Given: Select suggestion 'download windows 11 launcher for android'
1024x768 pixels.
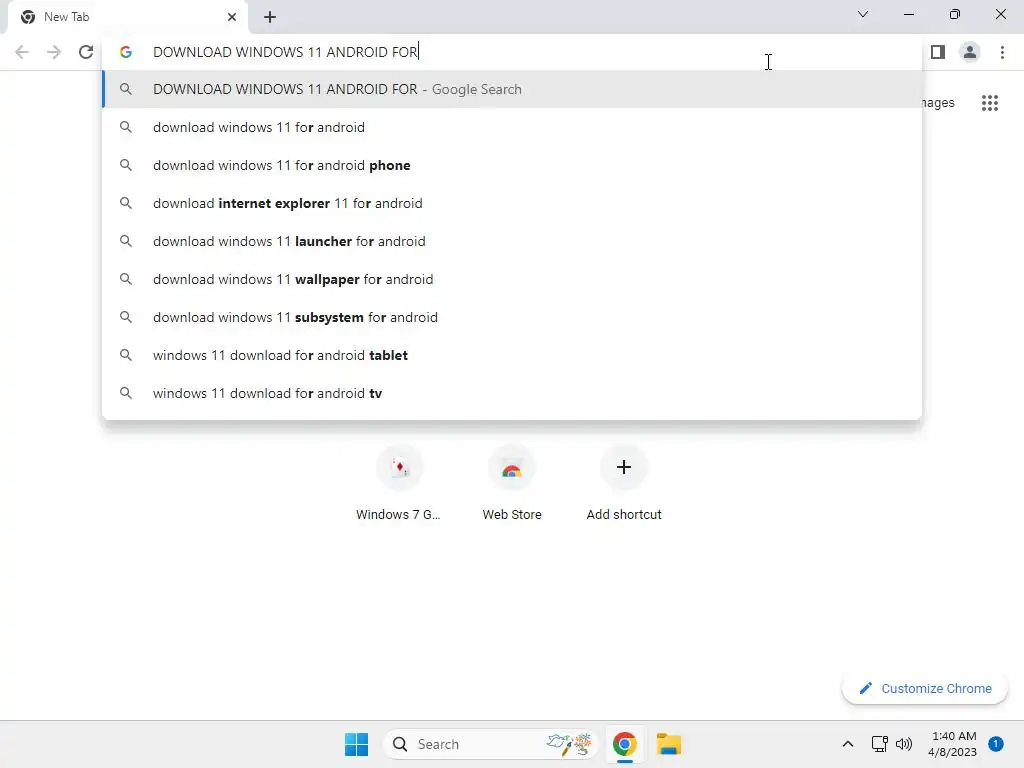Looking at the screenshot, I should coord(512,241).
